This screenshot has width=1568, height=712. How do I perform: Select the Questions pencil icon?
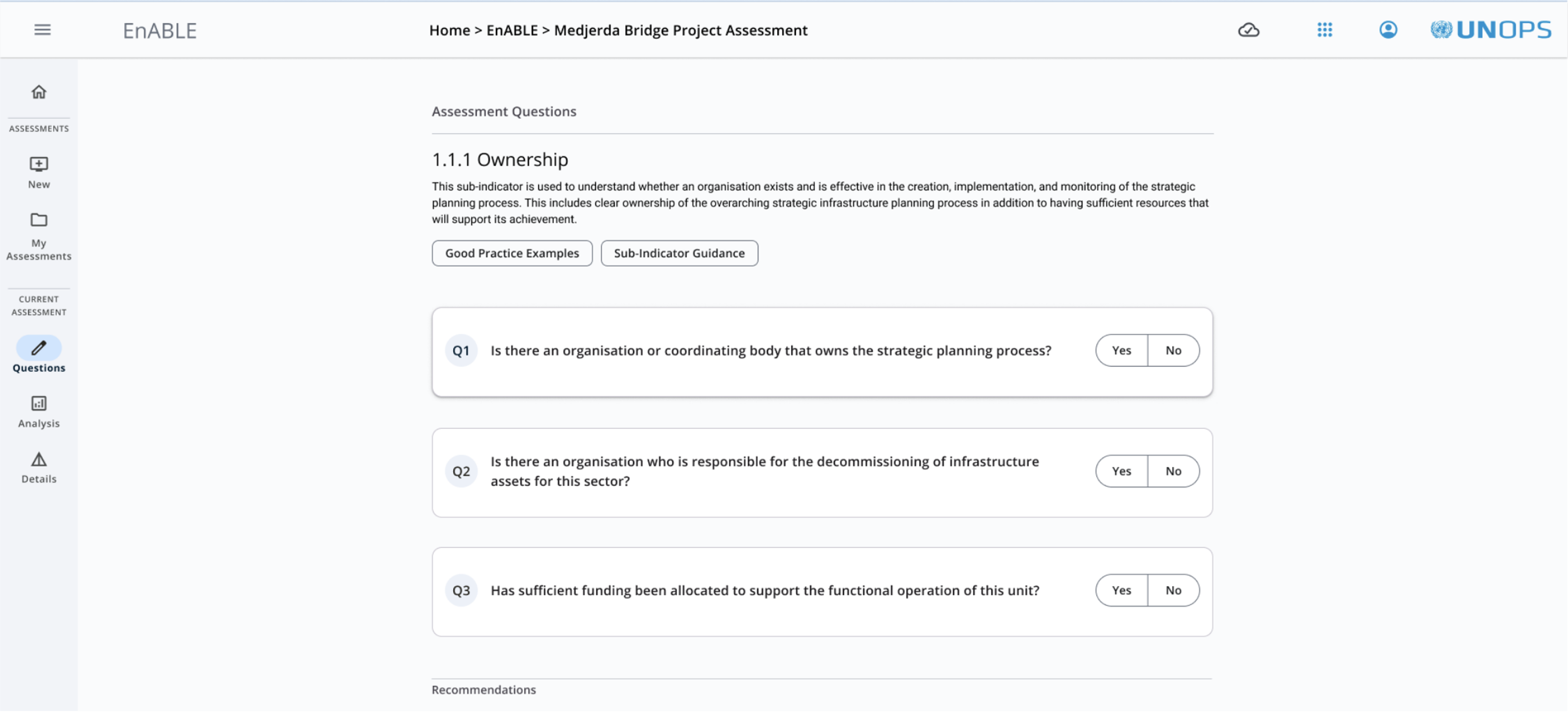[x=38, y=348]
